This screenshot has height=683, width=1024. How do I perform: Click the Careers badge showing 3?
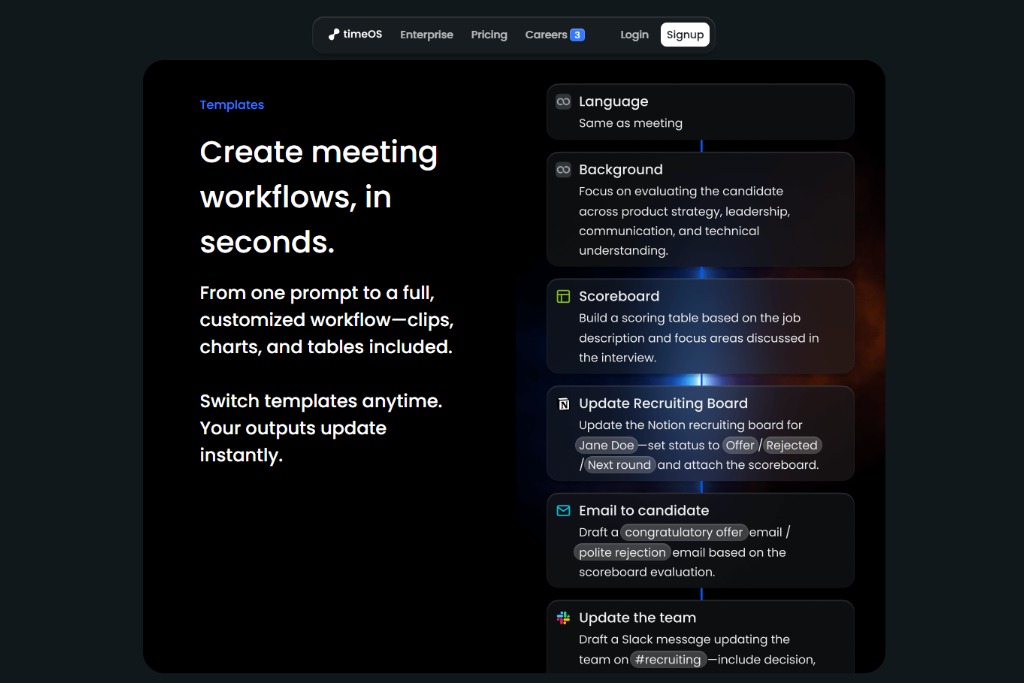tap(577, 35)
